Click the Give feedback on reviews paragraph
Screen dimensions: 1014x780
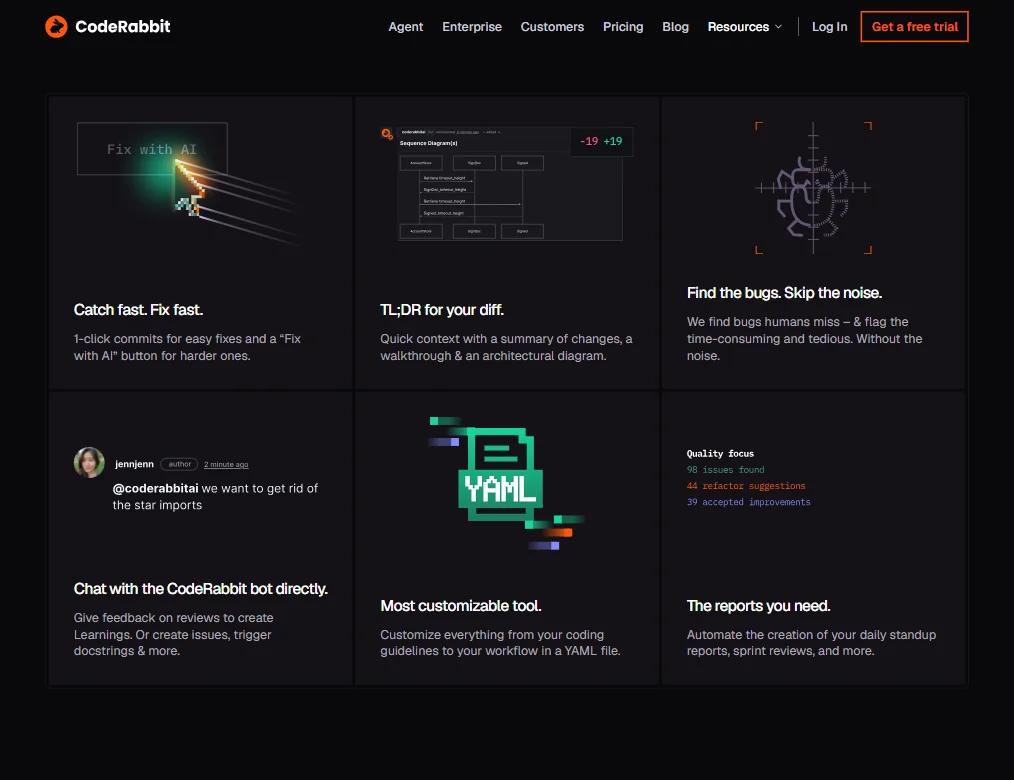coord(173,634)
